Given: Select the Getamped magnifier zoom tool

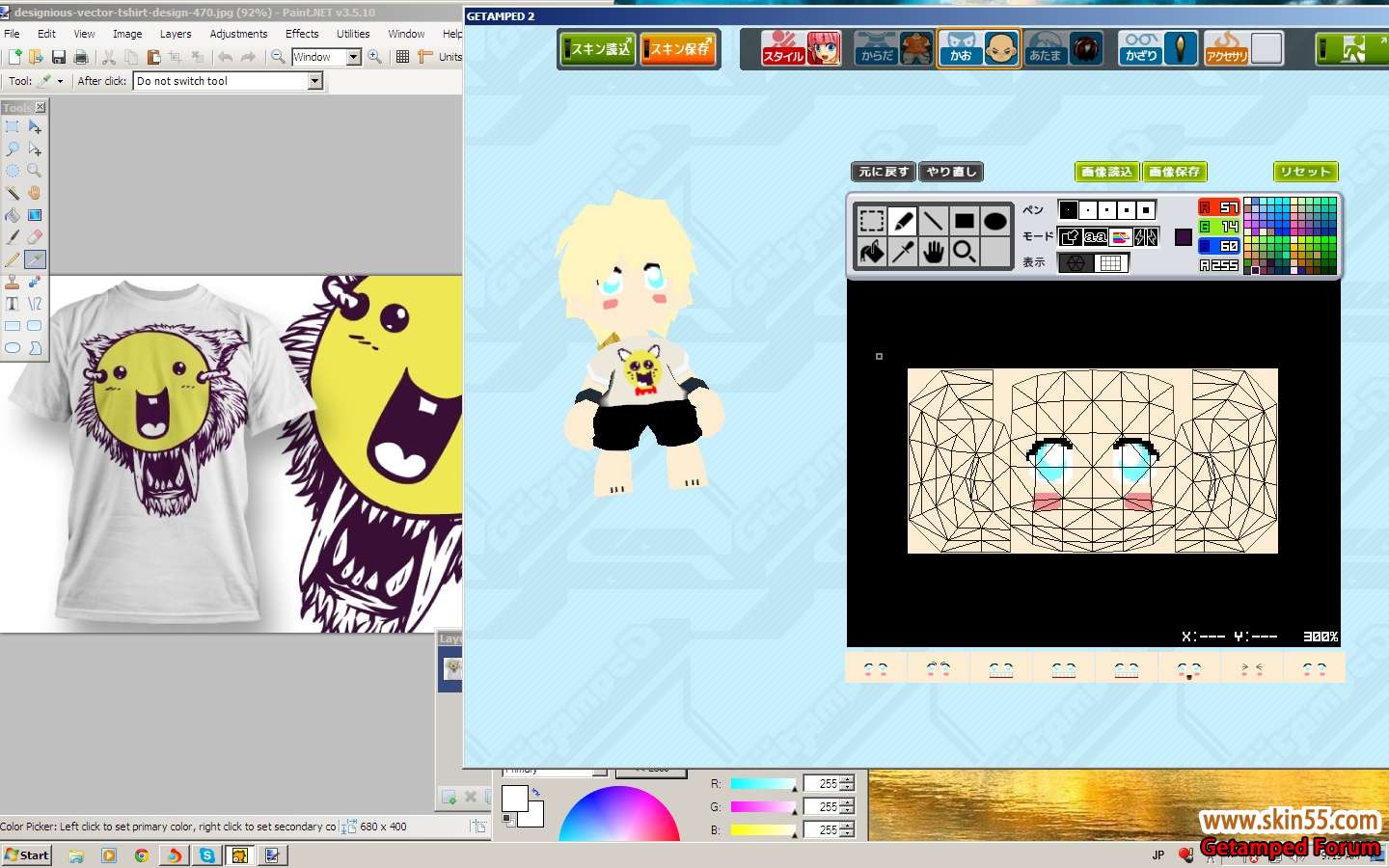Looking at the screenshot, I should (964, 252).
